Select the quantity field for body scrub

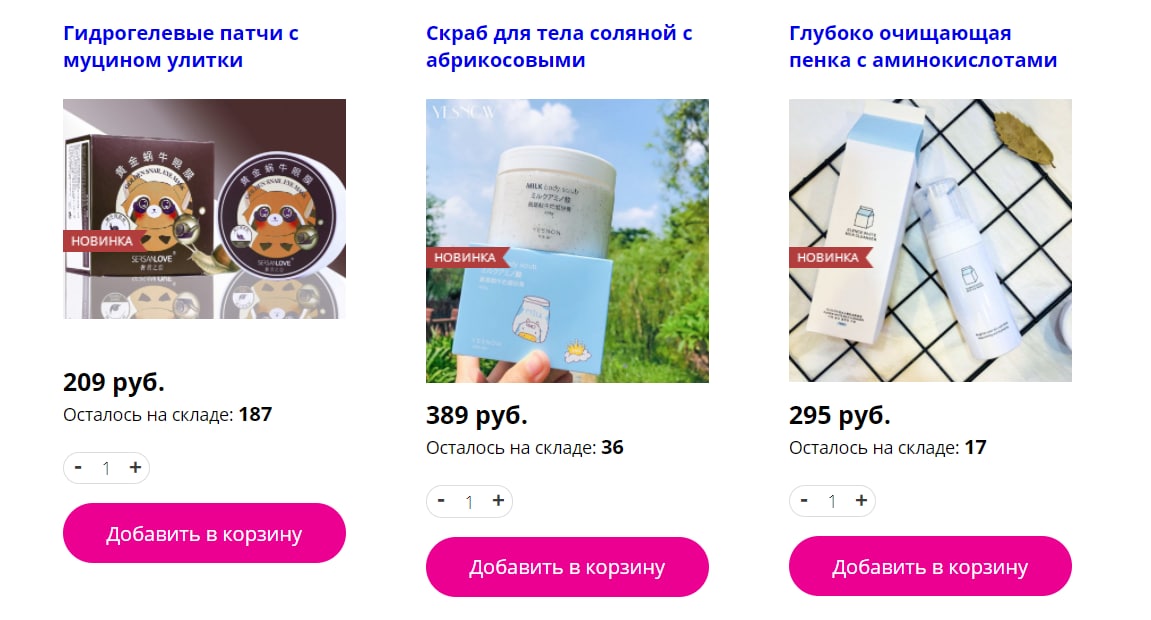coord(470,501)
